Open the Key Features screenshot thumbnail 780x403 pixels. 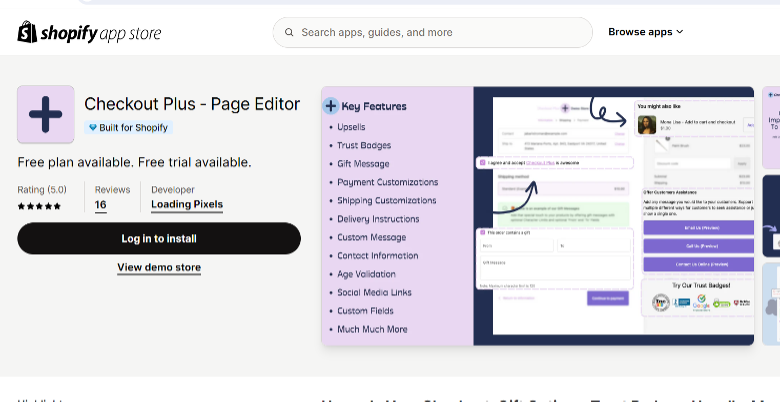coord(538,216)
